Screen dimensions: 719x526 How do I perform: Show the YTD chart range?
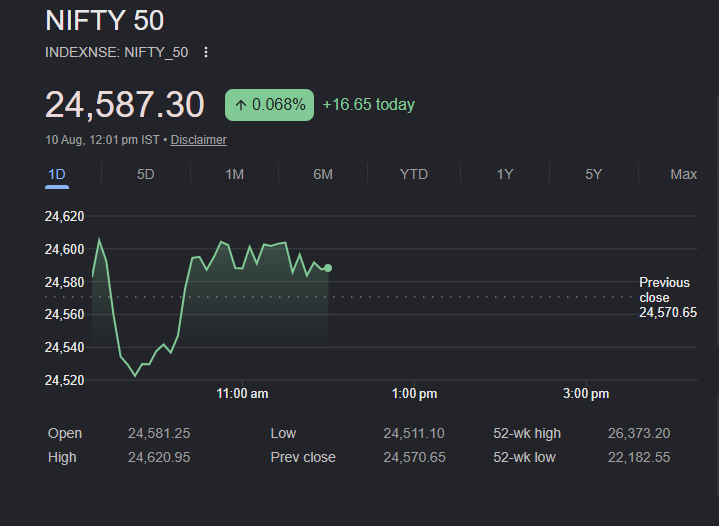[x=414, y=174]
